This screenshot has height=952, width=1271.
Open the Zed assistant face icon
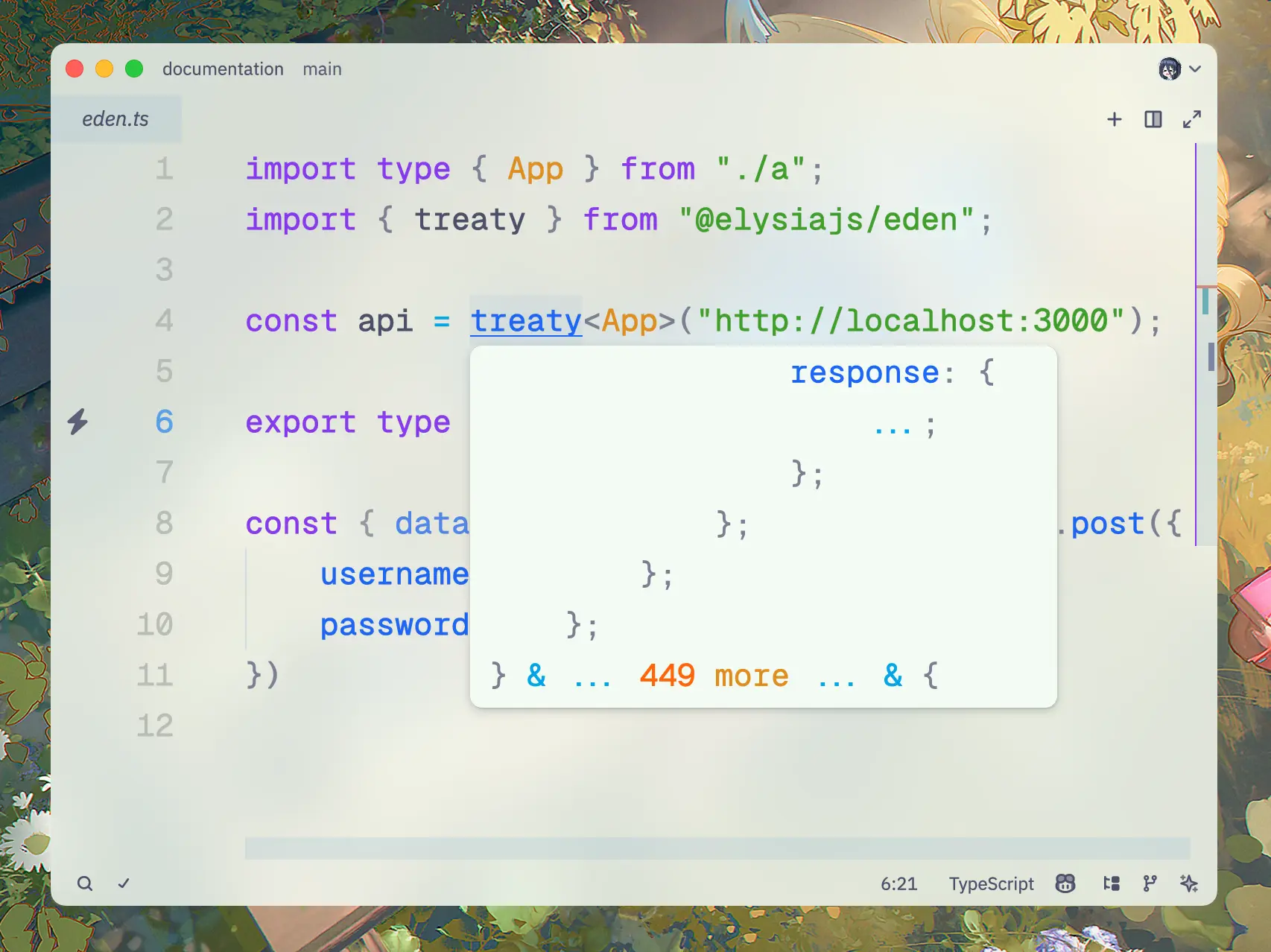tap(1065, 883)
